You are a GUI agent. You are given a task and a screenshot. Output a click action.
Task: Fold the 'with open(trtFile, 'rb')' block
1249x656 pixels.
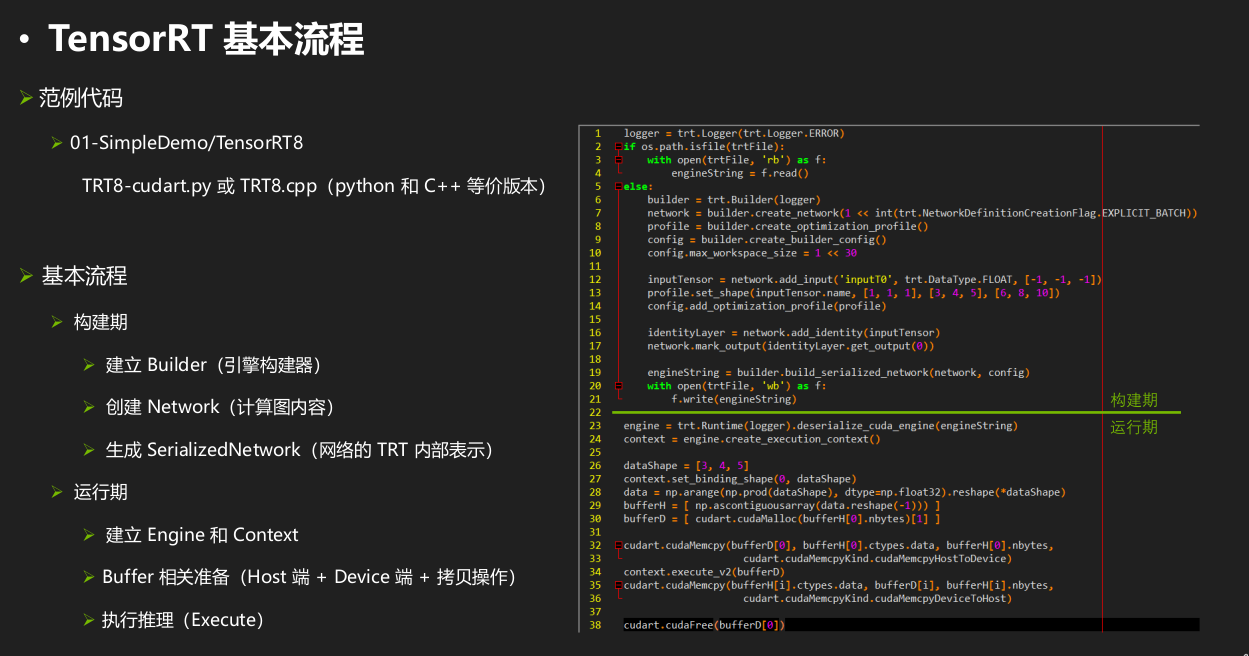[619, 160]
